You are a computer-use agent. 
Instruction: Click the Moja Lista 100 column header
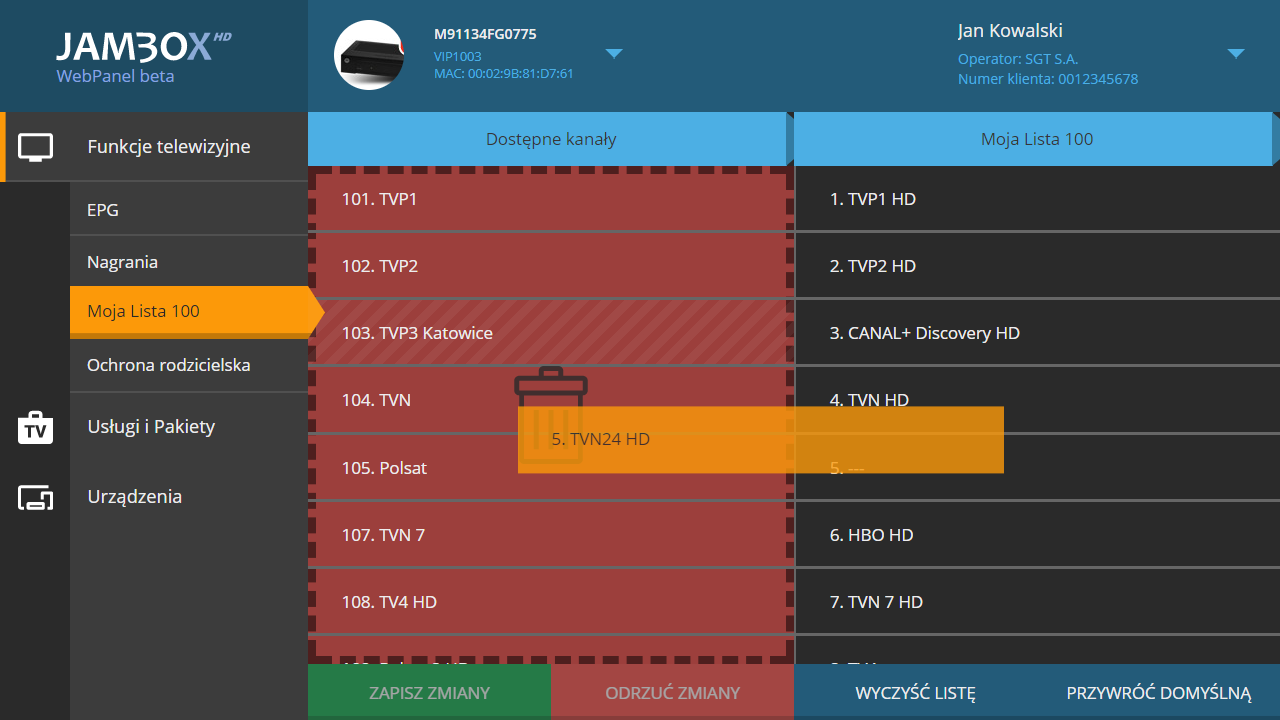(1037, 139)
